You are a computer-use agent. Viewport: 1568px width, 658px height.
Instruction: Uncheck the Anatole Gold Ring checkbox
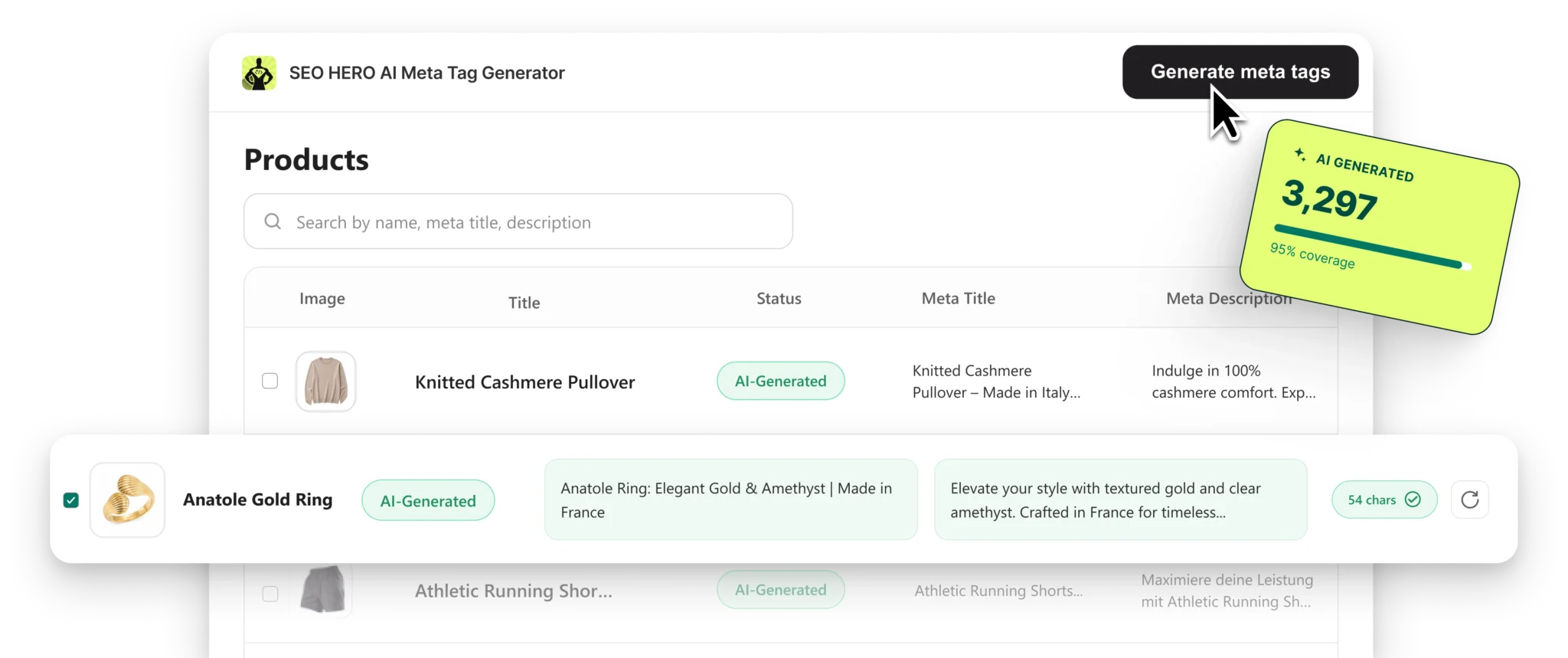tap(71, 500)
